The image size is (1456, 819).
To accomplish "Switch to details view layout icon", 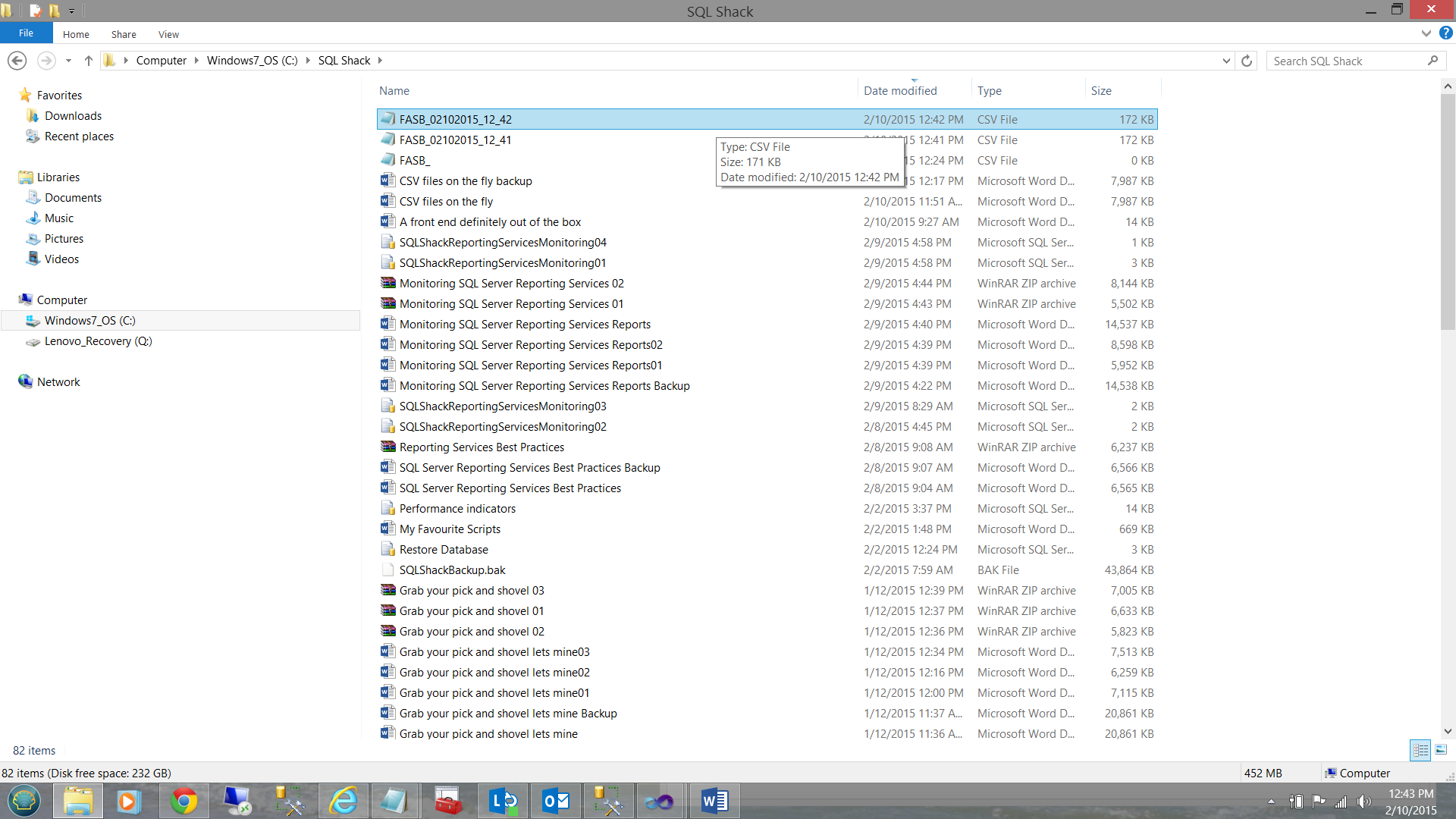I will (x=1420, y=750).
